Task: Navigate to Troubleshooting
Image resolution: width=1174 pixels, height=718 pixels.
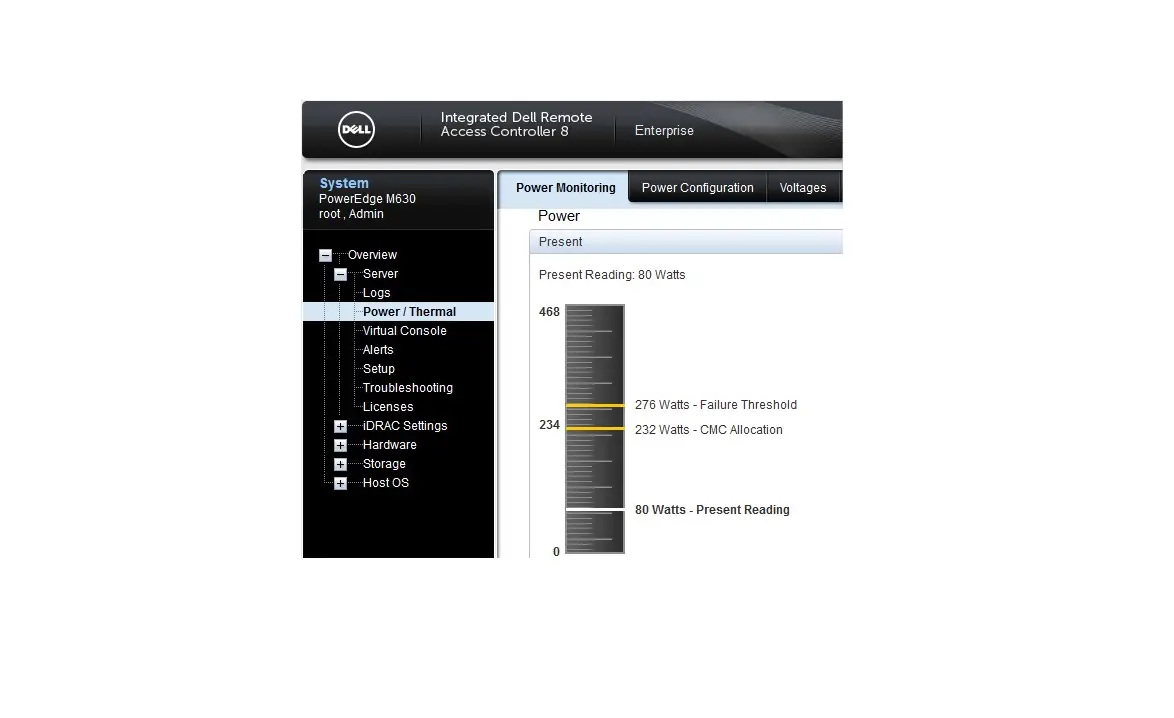Action: pos(406,387)
